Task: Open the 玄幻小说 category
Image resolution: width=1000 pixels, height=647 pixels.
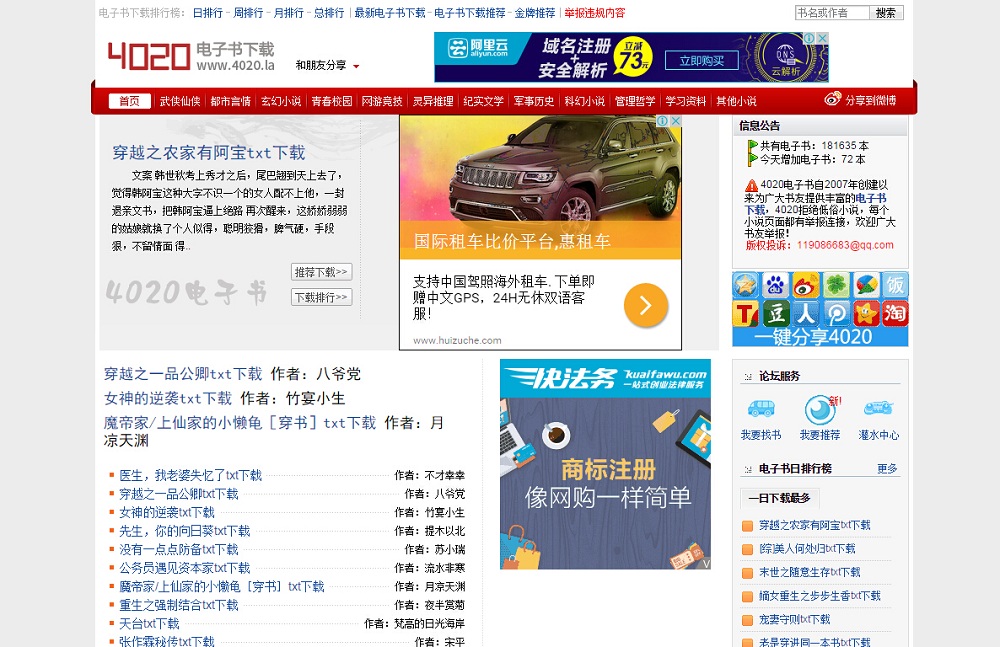Action: pyautogui.click(x=281, y=101)
